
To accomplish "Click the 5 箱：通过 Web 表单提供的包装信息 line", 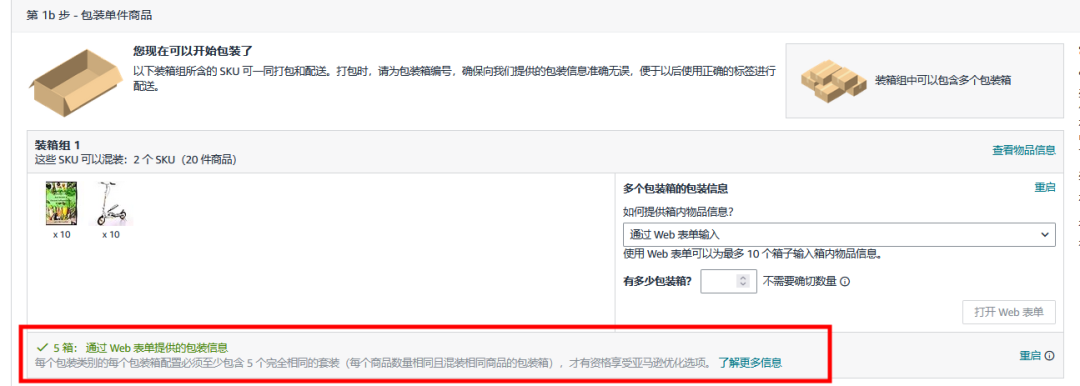I will [x=141, y=347].
